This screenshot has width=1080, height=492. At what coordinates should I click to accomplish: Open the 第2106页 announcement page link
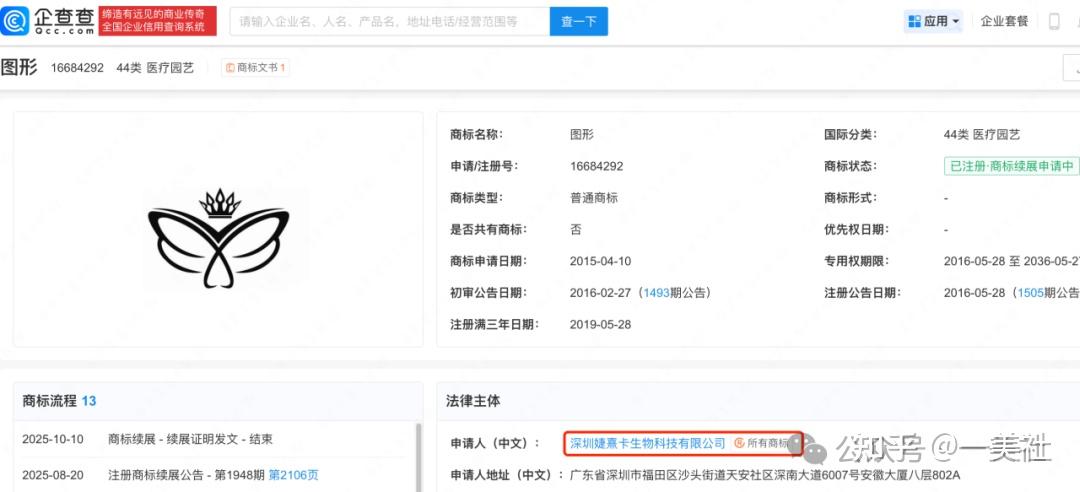[x=293, y=475]
